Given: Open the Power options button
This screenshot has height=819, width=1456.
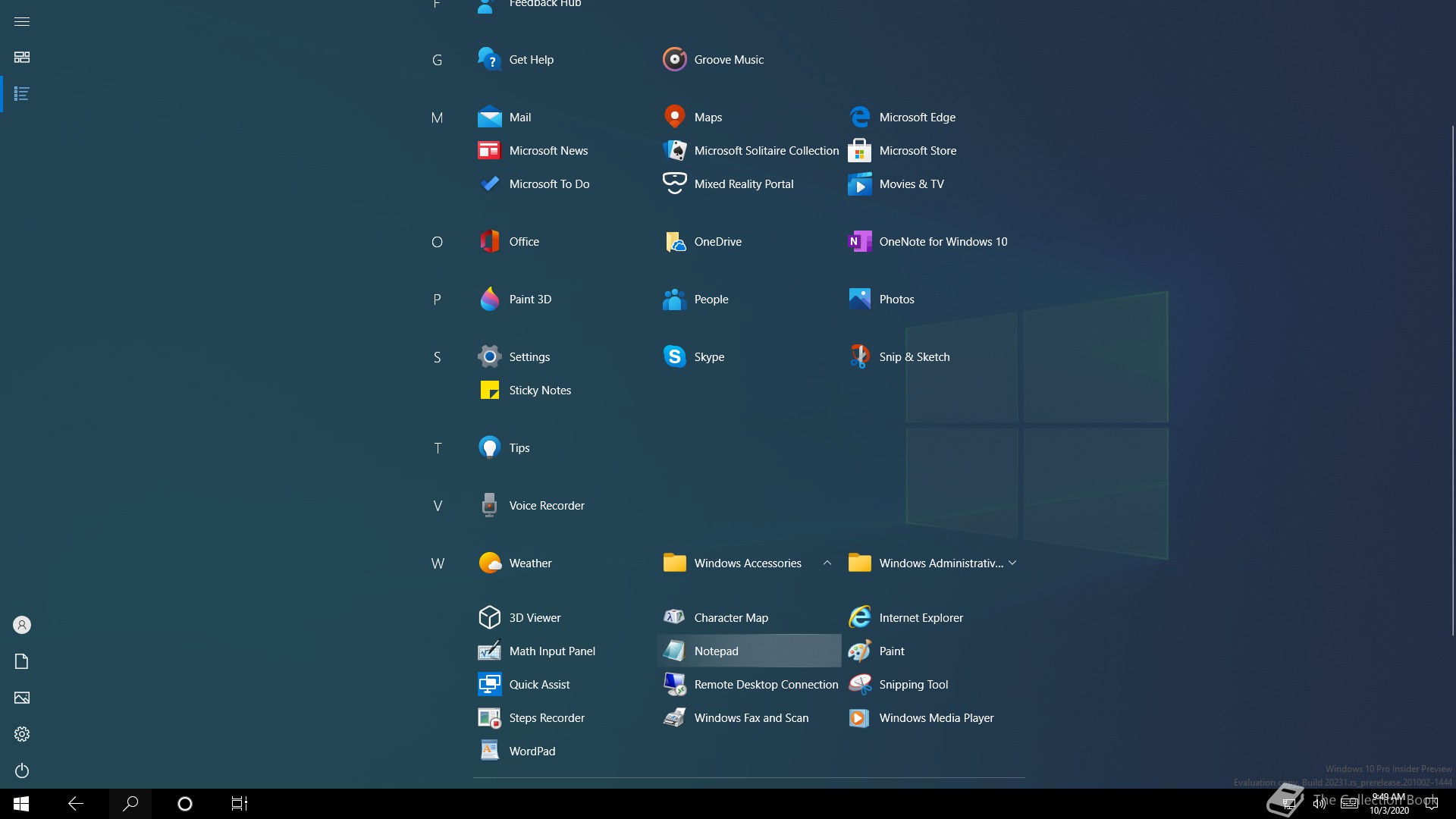Looking at the screenshot, I should coord(22,770).
